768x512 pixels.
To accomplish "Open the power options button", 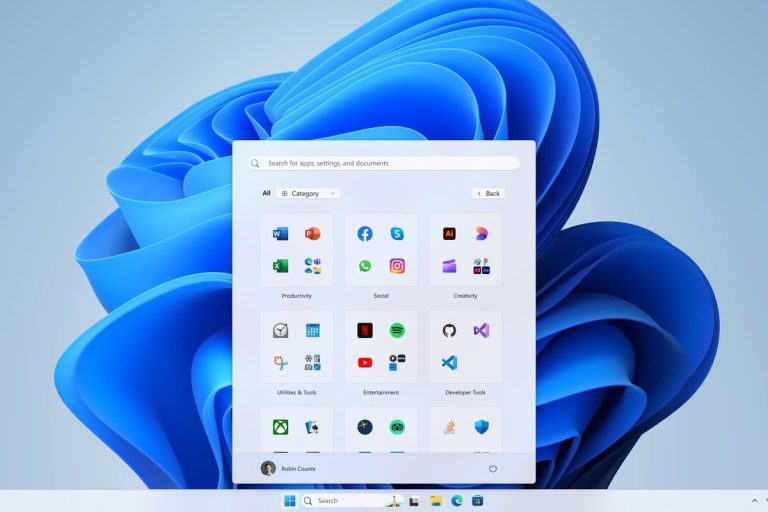I will (493, 469).
